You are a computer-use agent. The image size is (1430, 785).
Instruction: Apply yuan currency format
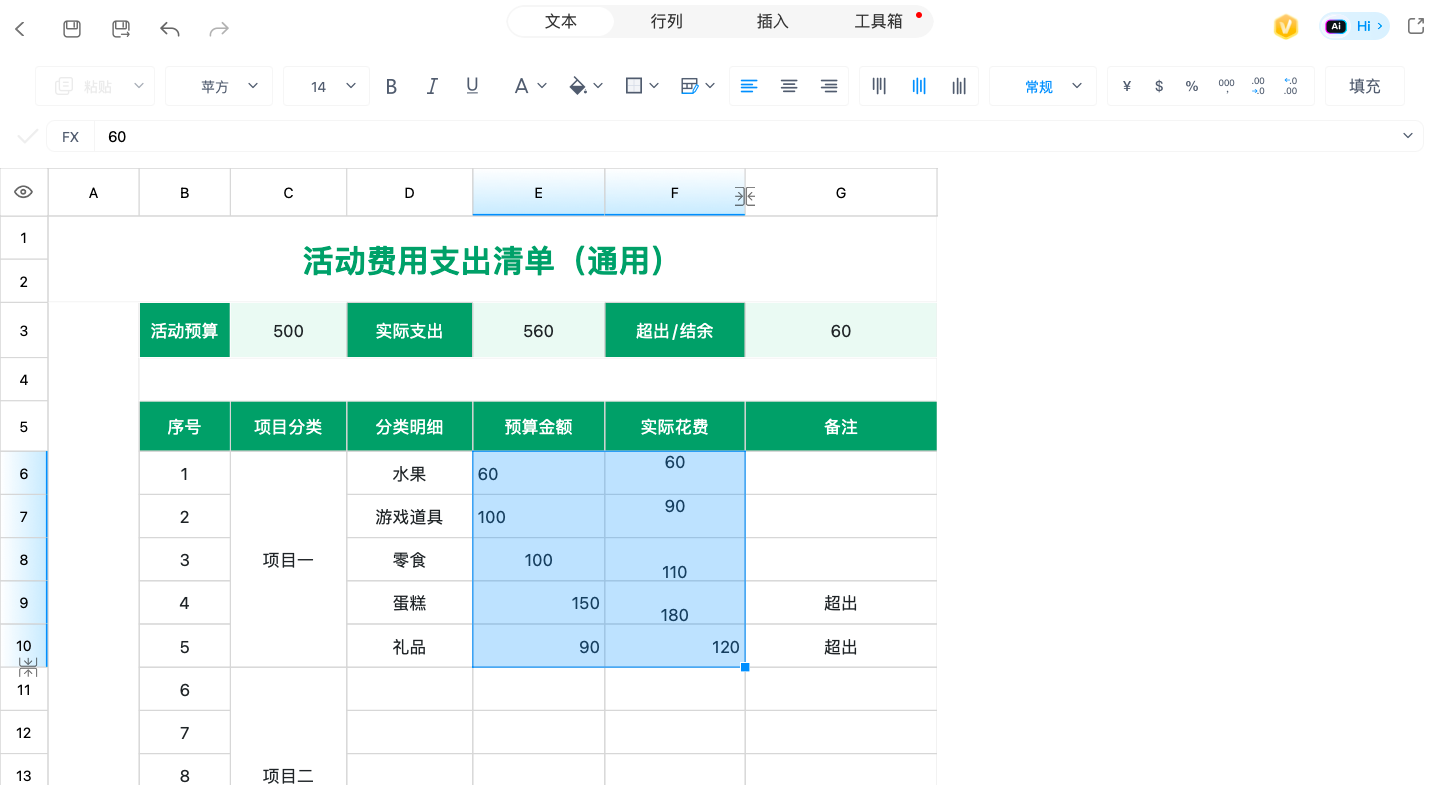pos(1127,87)
